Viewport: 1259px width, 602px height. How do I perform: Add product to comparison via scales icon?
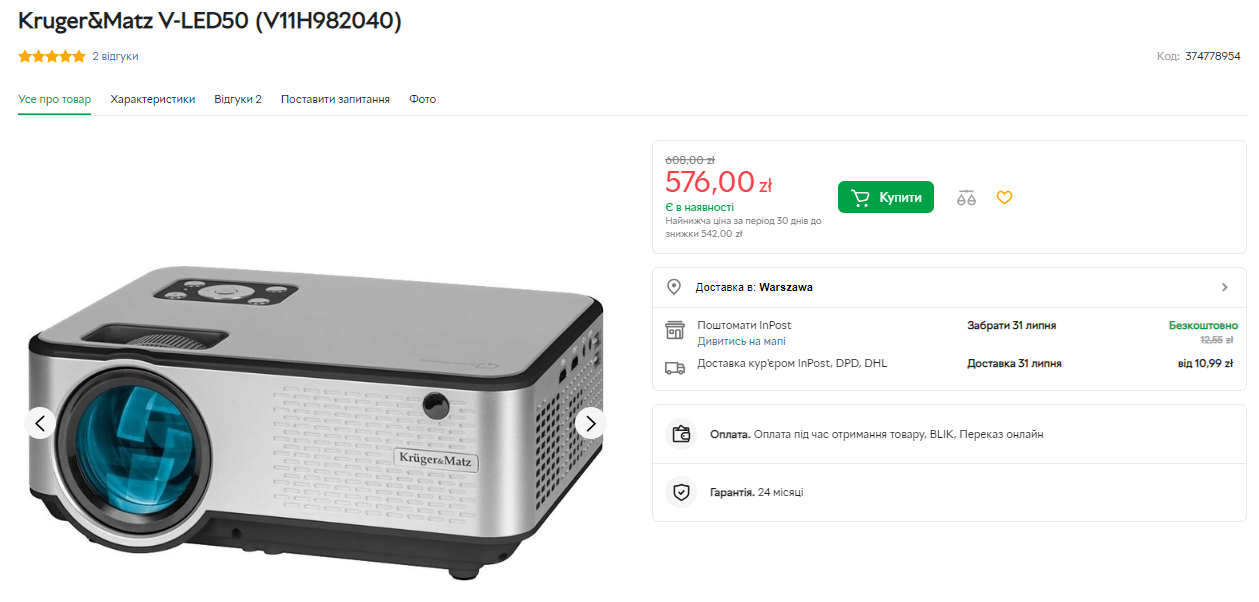[965, 198]
